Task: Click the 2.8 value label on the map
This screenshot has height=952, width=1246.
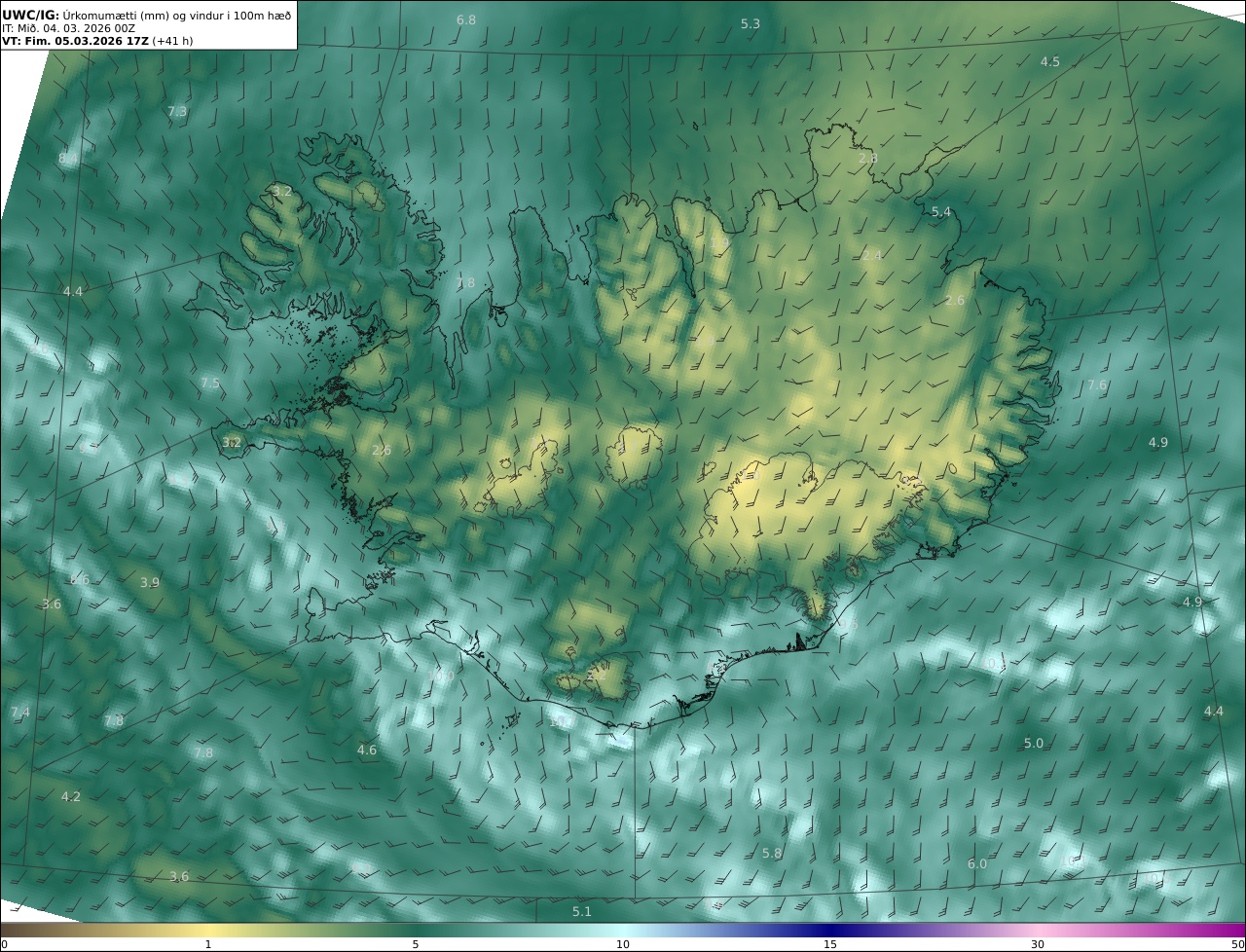Action: coord(867,159)
